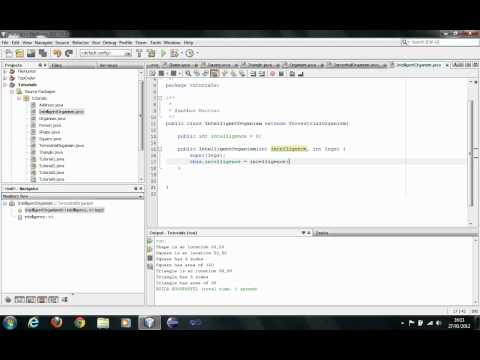
Task: Click the editor vertical scrollbar
Action: pyautogui.click(x=471, y=152)
